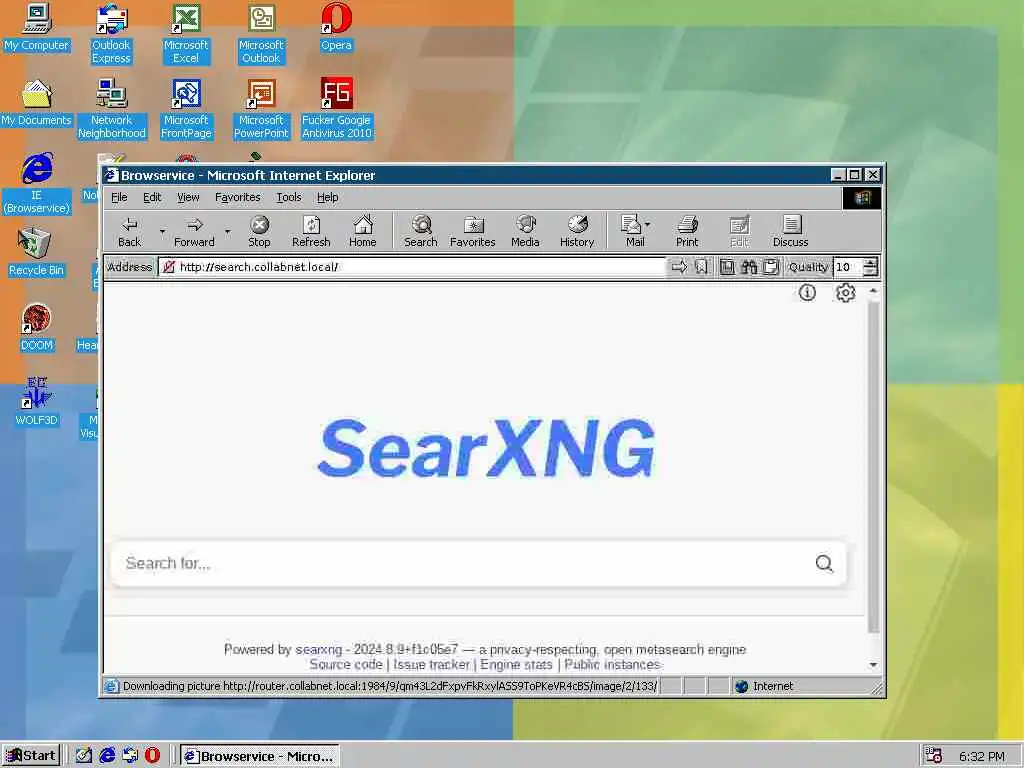This screenshot has height=768, width=1024.
Task: Click the Back toolbar button
Action: [x=129, y=231]
